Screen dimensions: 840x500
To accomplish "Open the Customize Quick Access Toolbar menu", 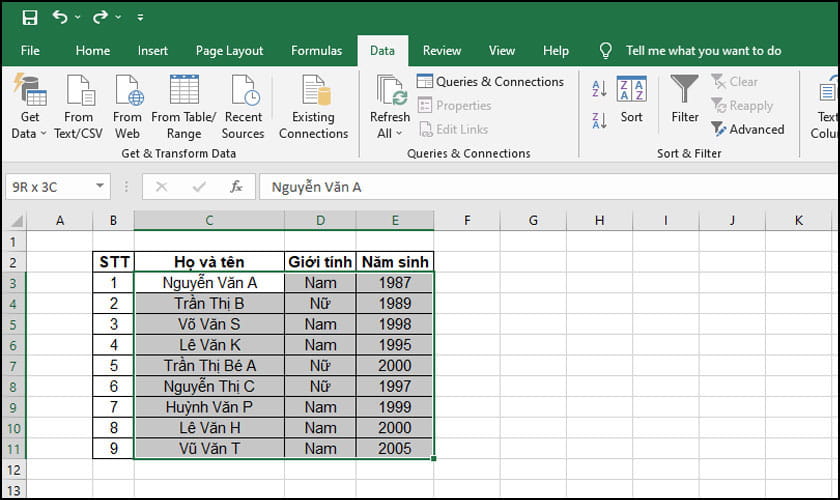I will (x=139, y=18).
